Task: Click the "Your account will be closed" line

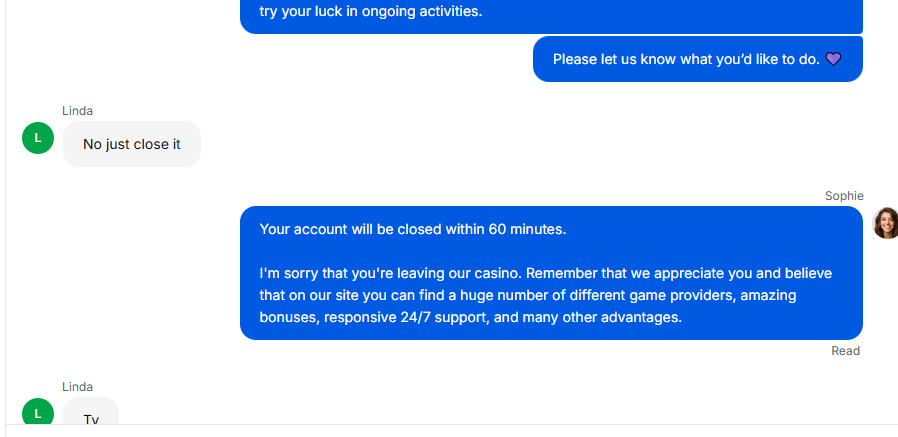Action: (x=413, y=229)
